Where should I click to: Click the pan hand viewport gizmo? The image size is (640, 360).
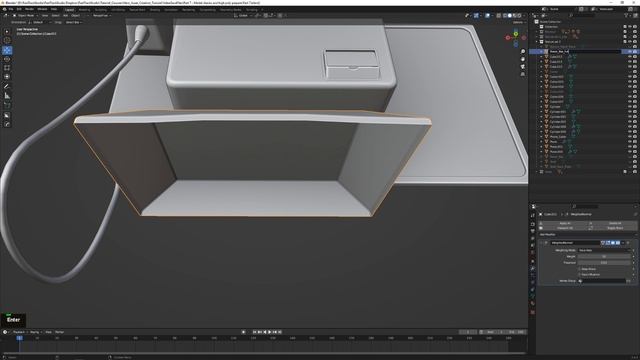(x=523, y=59)
